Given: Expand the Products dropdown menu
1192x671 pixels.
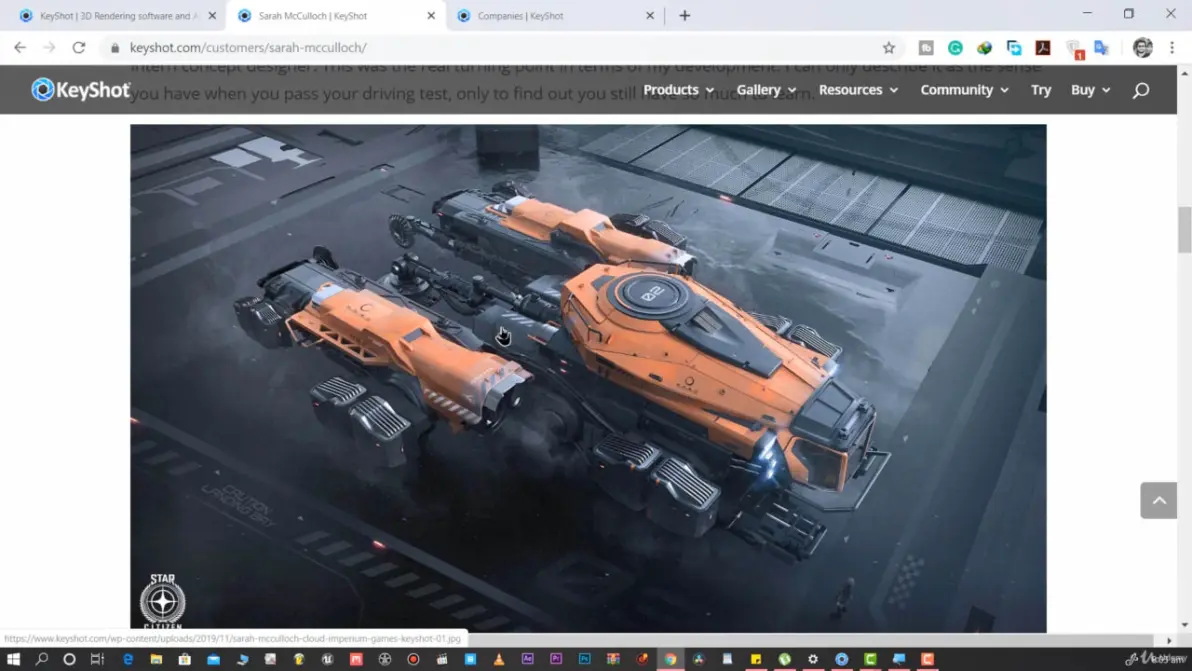Looking at the screenshot, I should click(678, 90).
